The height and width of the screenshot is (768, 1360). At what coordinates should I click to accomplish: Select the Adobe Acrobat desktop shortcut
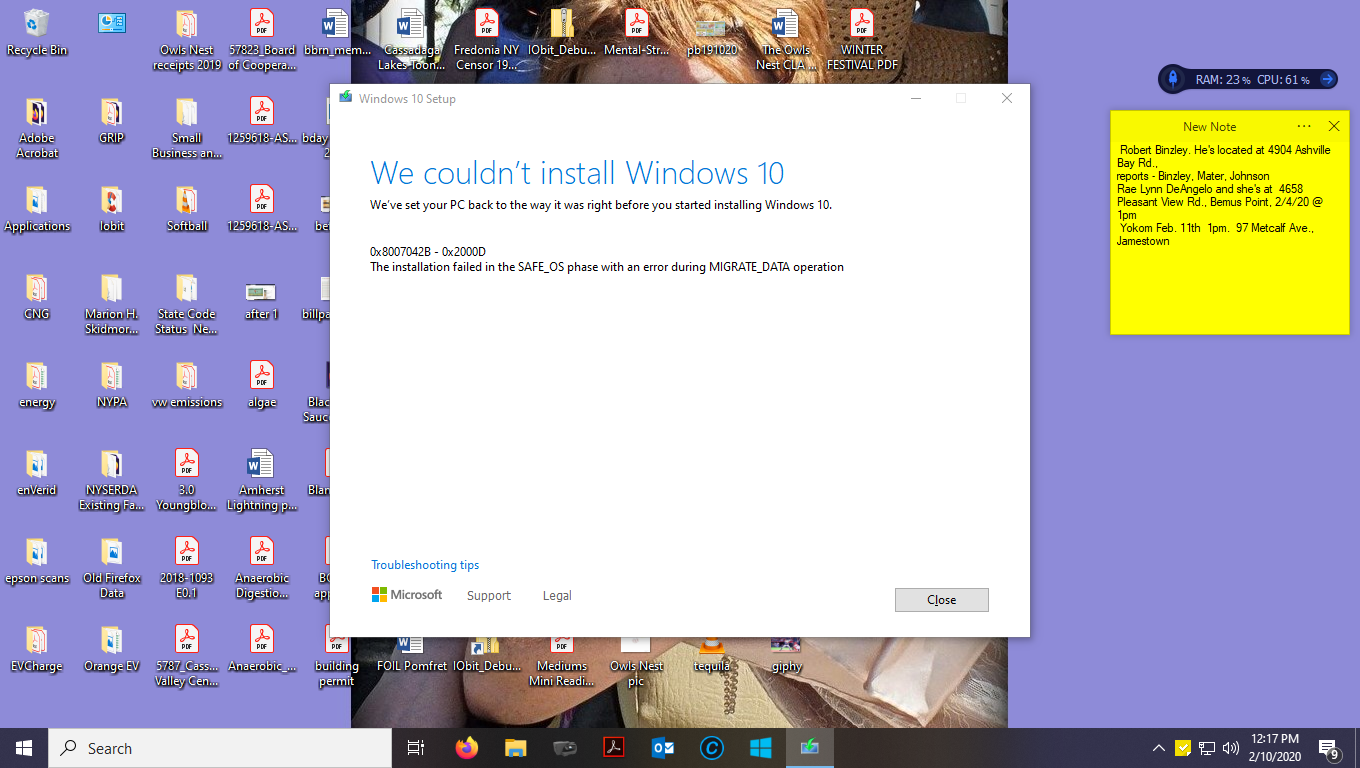coord(37,128)
